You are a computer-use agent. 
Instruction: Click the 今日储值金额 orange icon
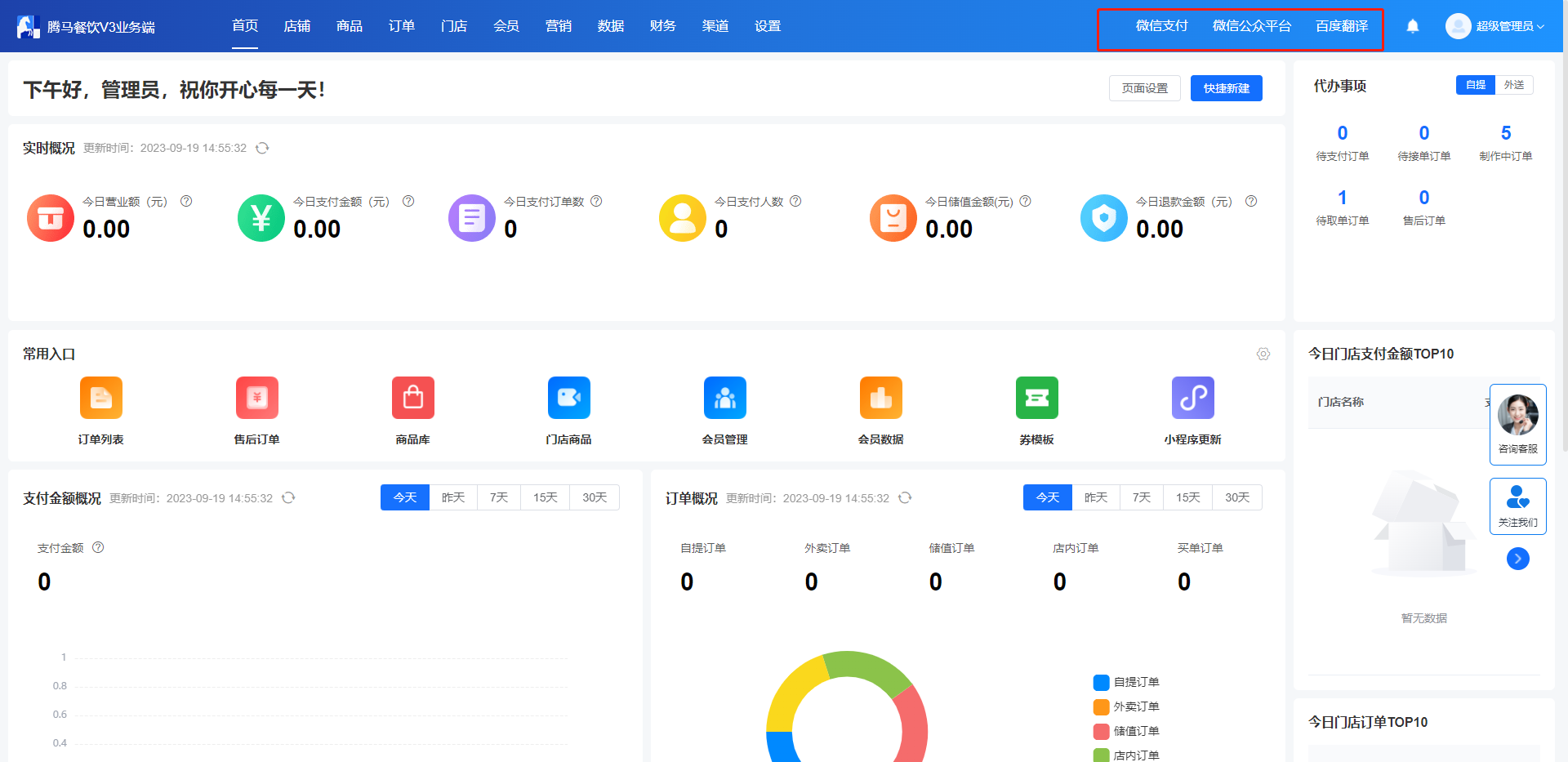click(x=893, y=218)
